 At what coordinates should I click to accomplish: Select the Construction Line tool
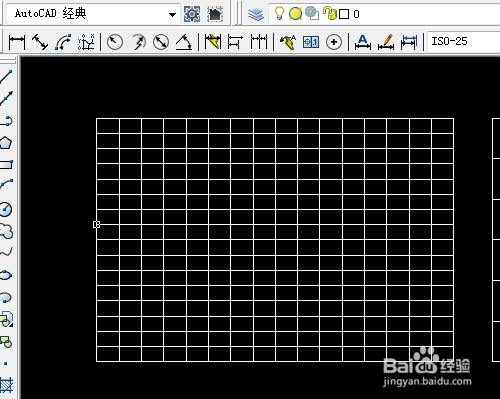click(x=6, y=99)
